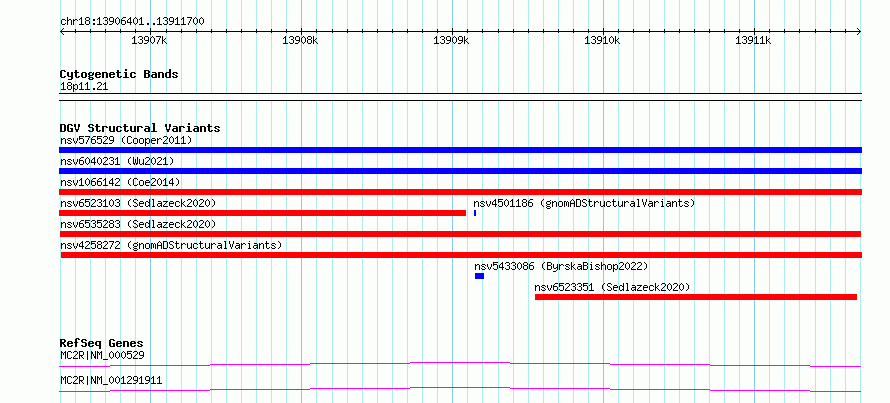Open the nsv6523351 (Sedlazeck2020) label
890x403 pixels.
[x=612, y=287]
